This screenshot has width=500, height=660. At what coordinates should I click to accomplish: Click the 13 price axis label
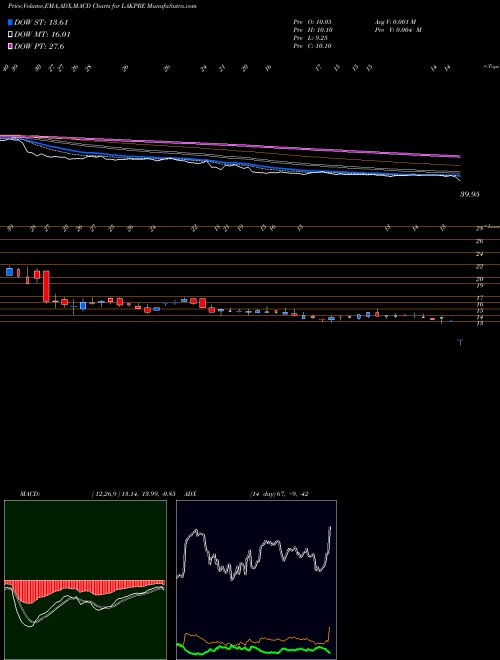point(479,323)
